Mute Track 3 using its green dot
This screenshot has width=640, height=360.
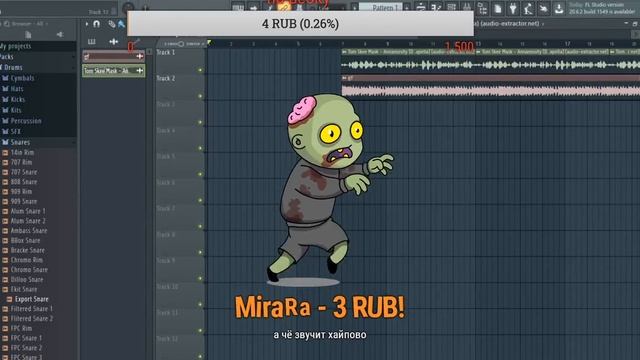[x=200, y=122]
